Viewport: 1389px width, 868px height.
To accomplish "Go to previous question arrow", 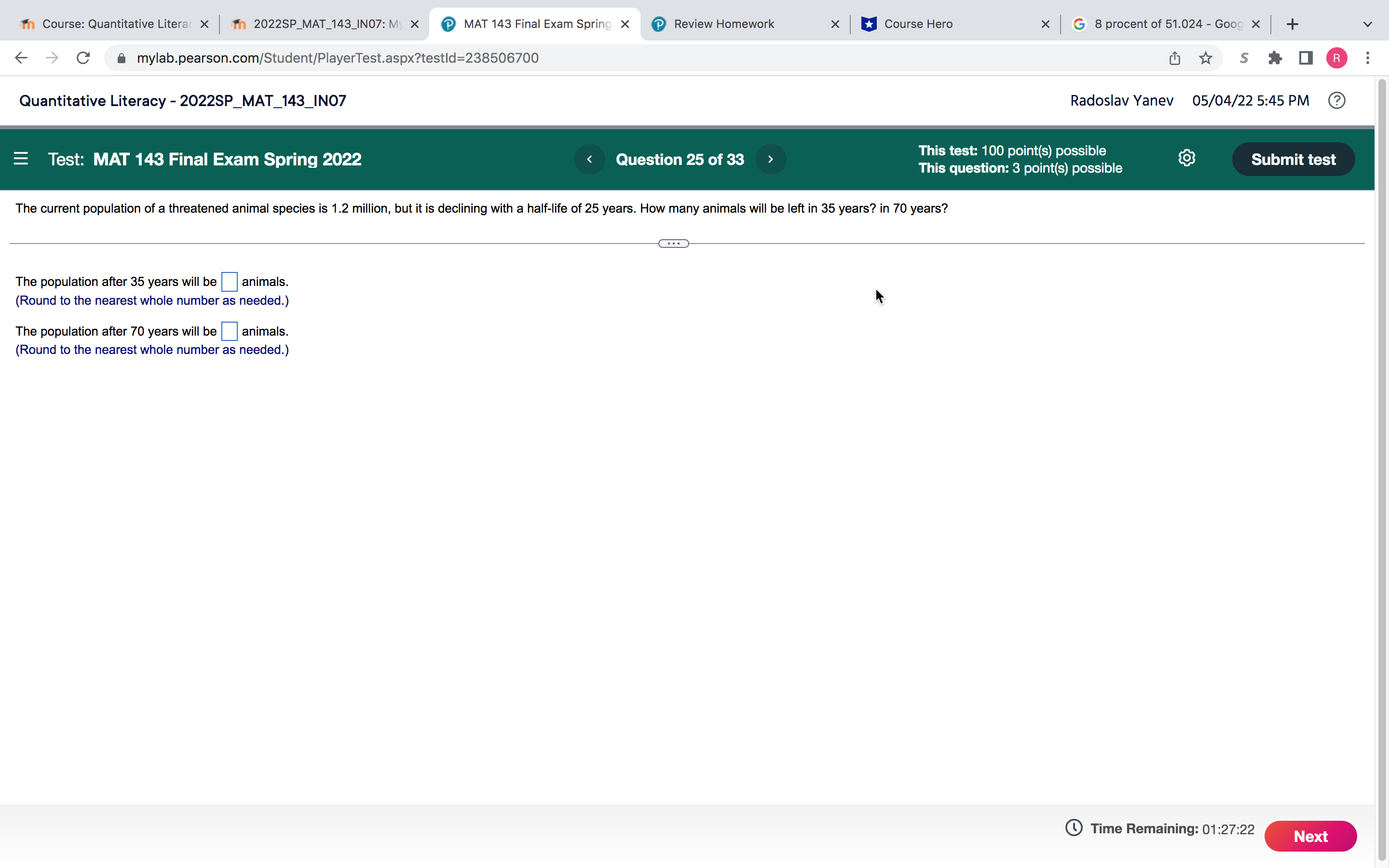I will 589,159.
